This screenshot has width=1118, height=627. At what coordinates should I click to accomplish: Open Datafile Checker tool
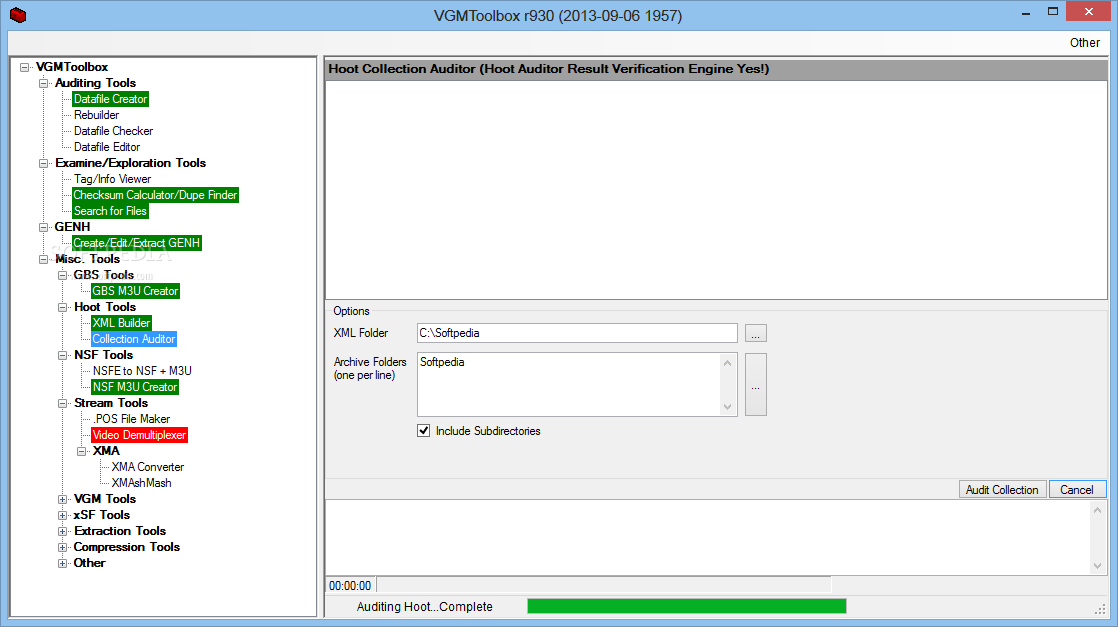[113, 131]
